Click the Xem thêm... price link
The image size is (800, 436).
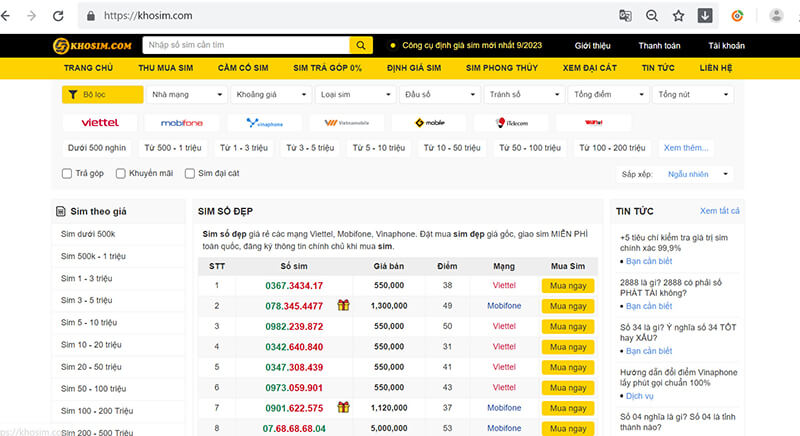[686, 147]
